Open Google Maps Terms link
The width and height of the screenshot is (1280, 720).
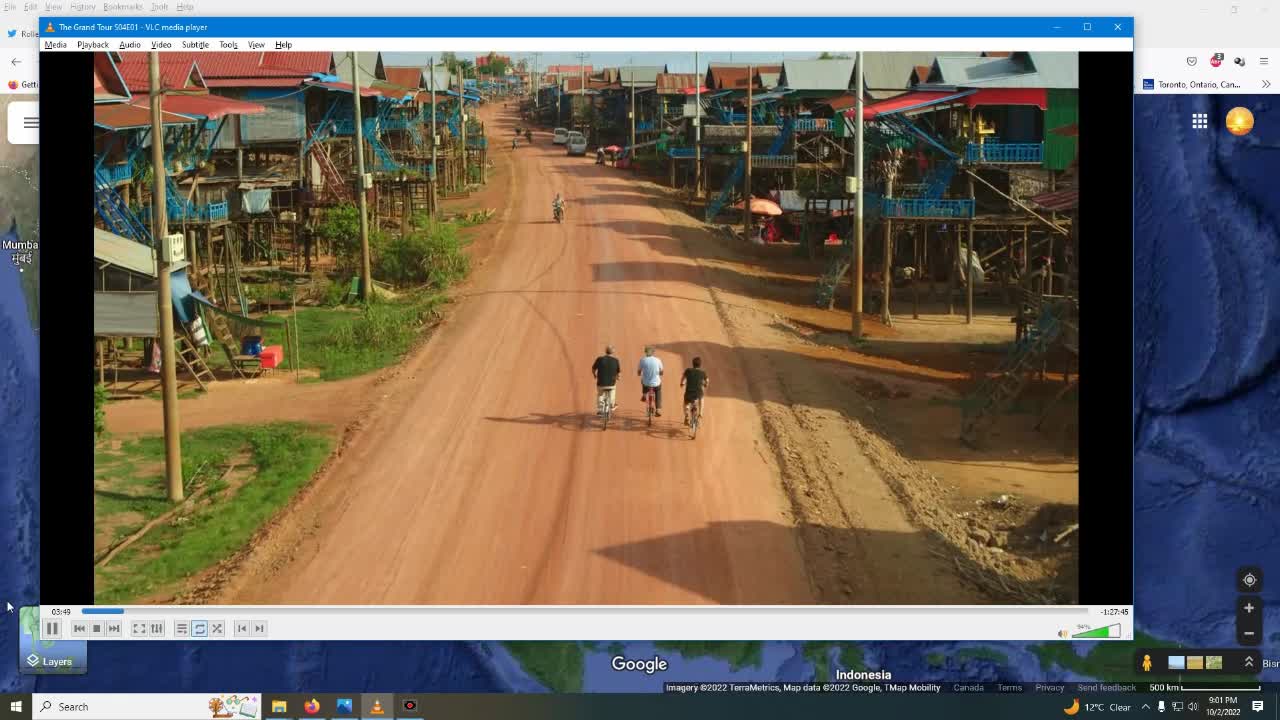click(x=1009, y=688)
